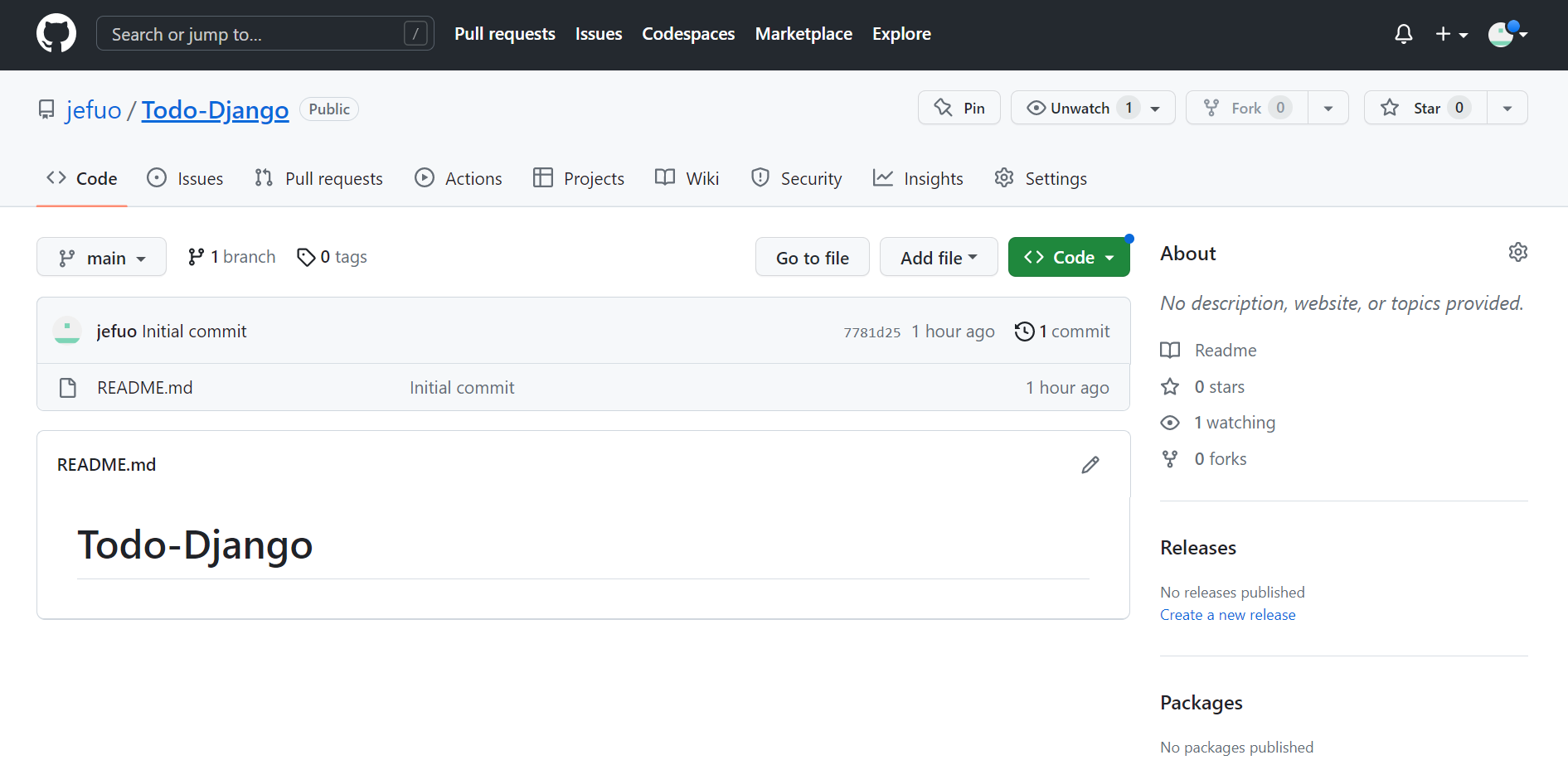Open Codespaces in top navigation
This screenshot has height=760, width=1568.
pos(688,34)
